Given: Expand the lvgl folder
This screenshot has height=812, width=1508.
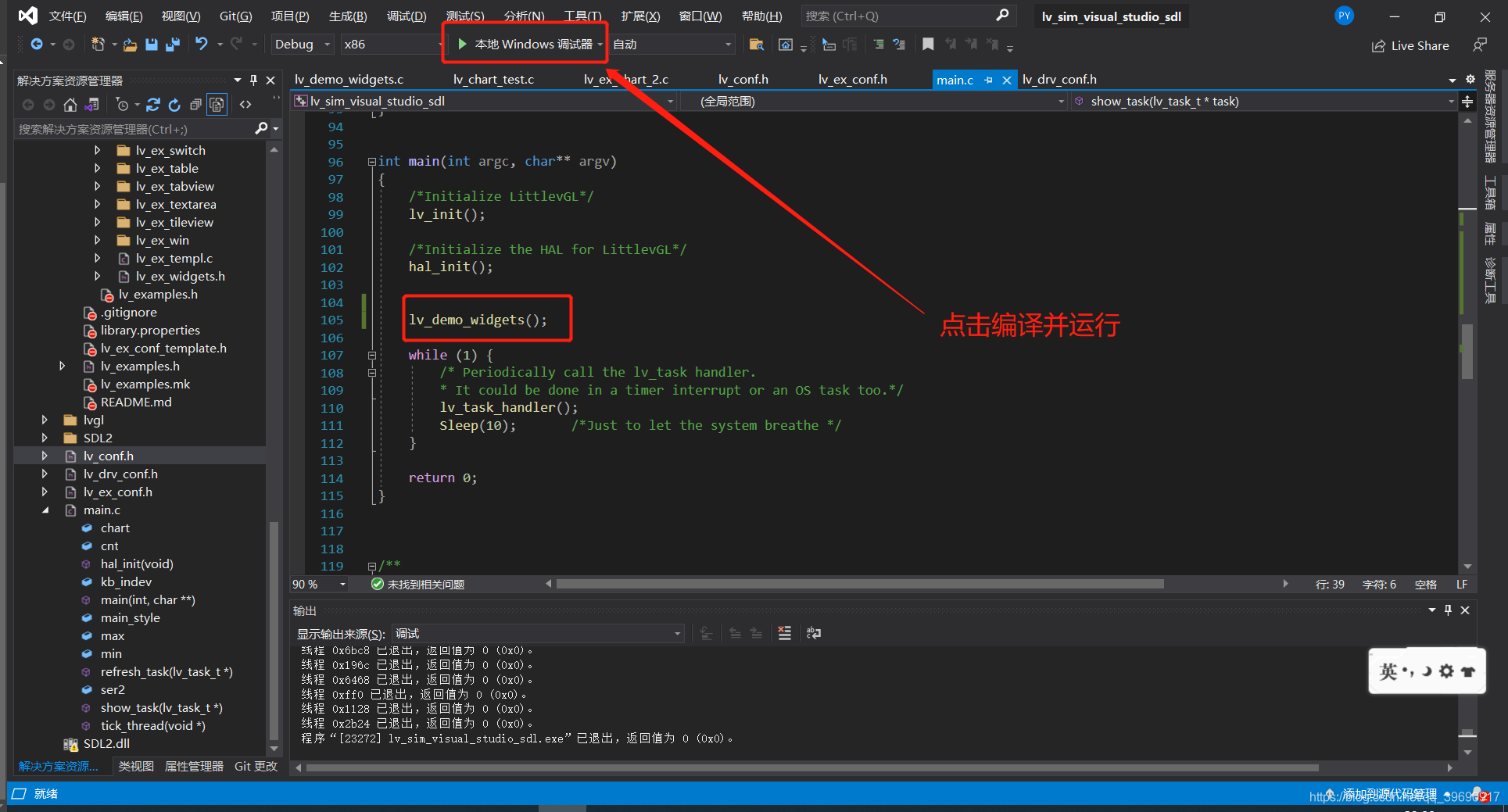Looking at the screenshot, I should pos(45,420).
